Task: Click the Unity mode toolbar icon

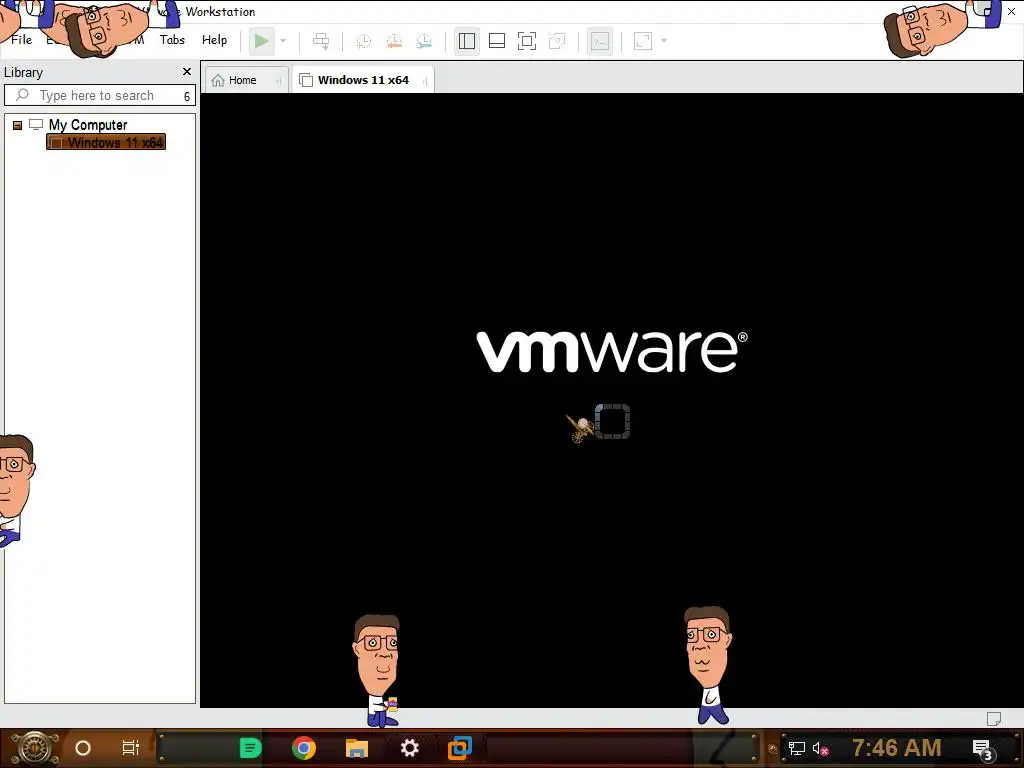Action: (557, 41)
